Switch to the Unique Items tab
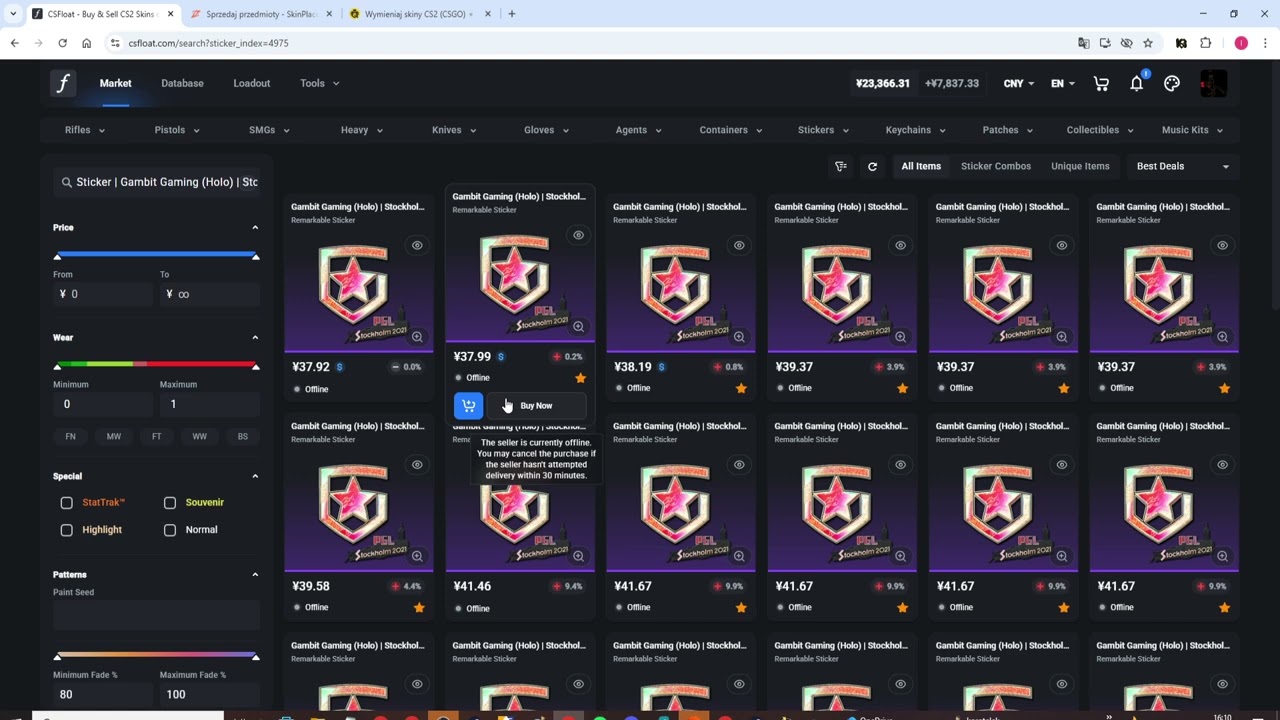 click(x=1080, y=166)
